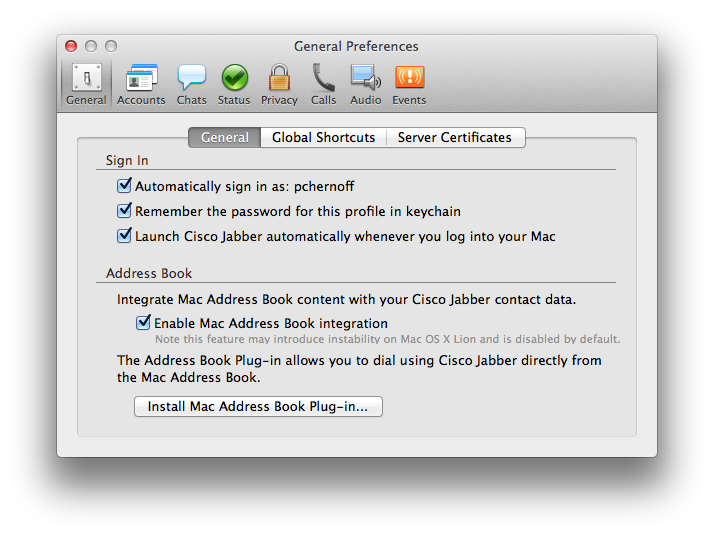714x536 pixels.
Task: Open the Audio preferences pane
Action: [x=366, y=84]
